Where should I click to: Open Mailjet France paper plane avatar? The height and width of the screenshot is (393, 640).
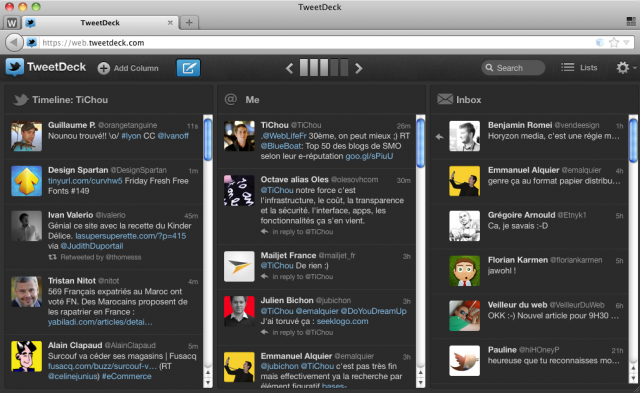point(239,266)
